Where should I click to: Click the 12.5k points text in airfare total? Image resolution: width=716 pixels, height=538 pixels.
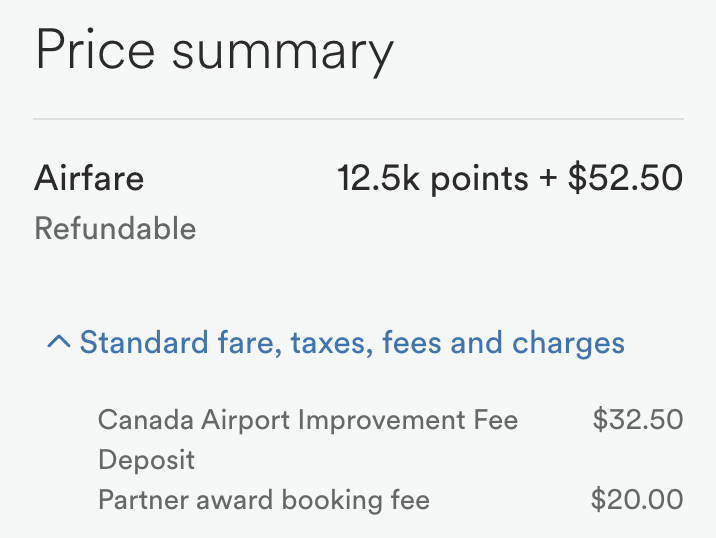click(x=433, y=179)
